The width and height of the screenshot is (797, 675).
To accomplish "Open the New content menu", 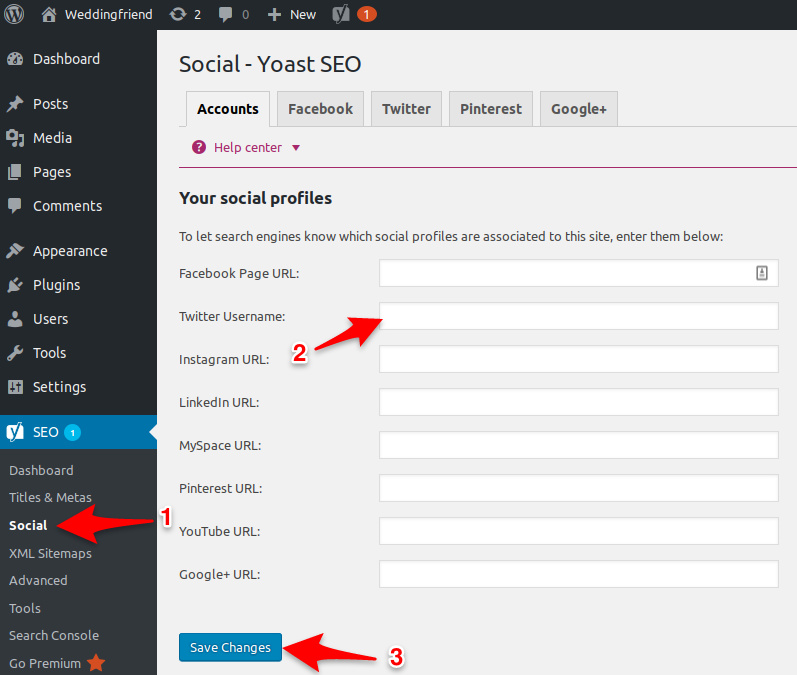I will pos(292,14).
